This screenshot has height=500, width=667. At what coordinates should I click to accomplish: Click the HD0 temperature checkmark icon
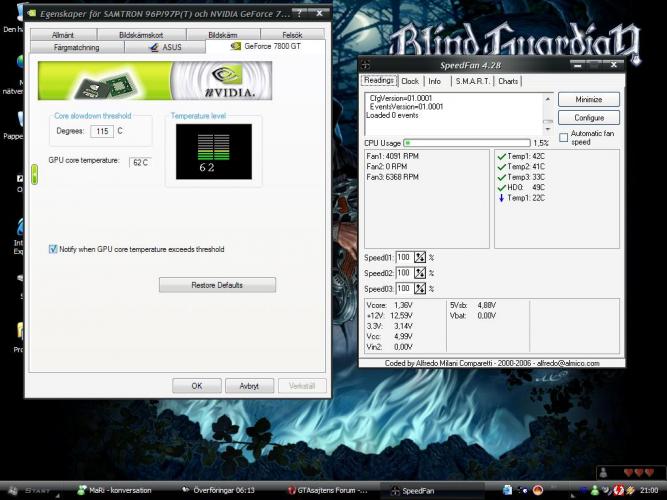point(501,187)
